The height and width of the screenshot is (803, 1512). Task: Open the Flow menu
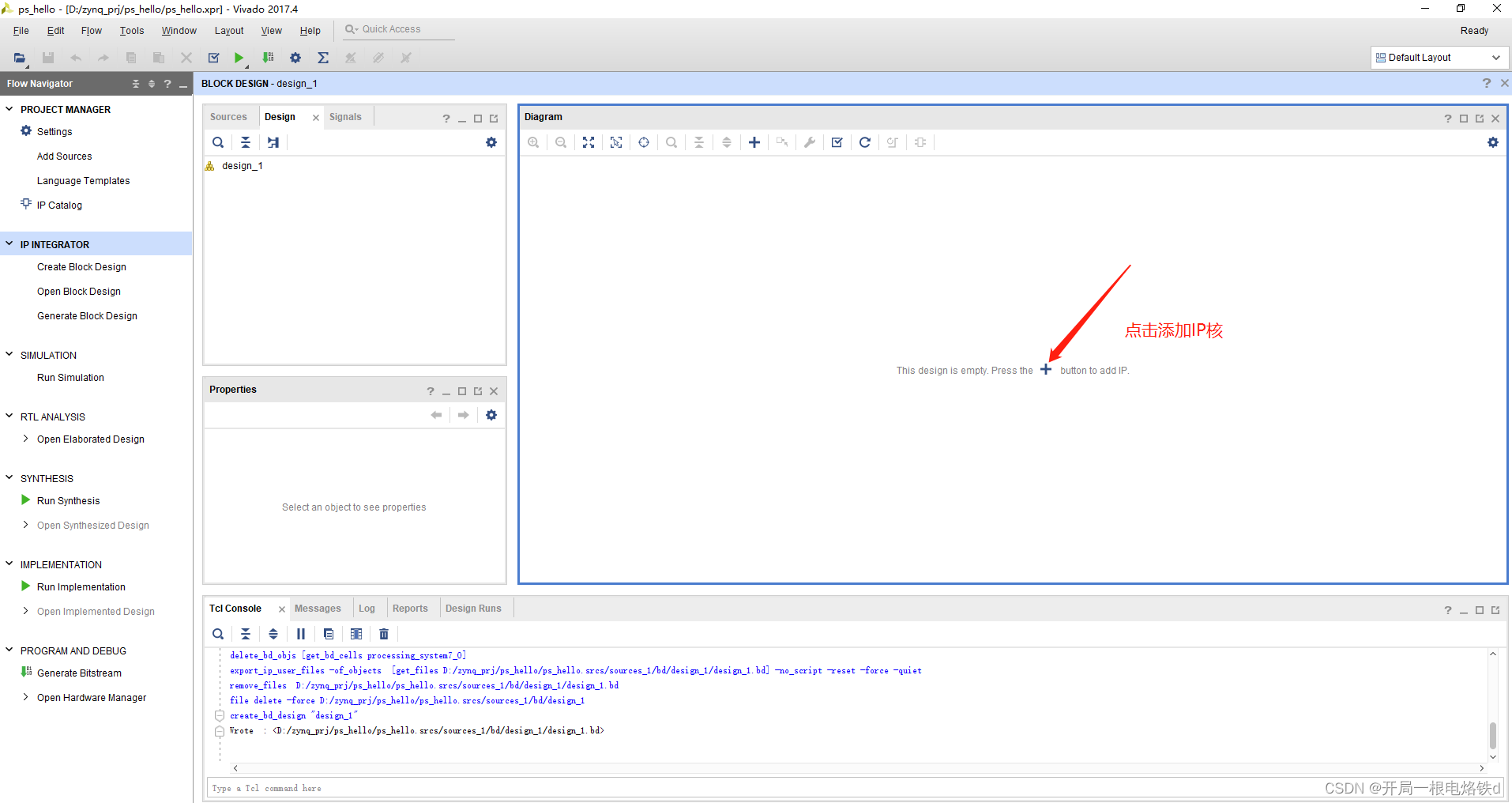[x=92, y=31]
